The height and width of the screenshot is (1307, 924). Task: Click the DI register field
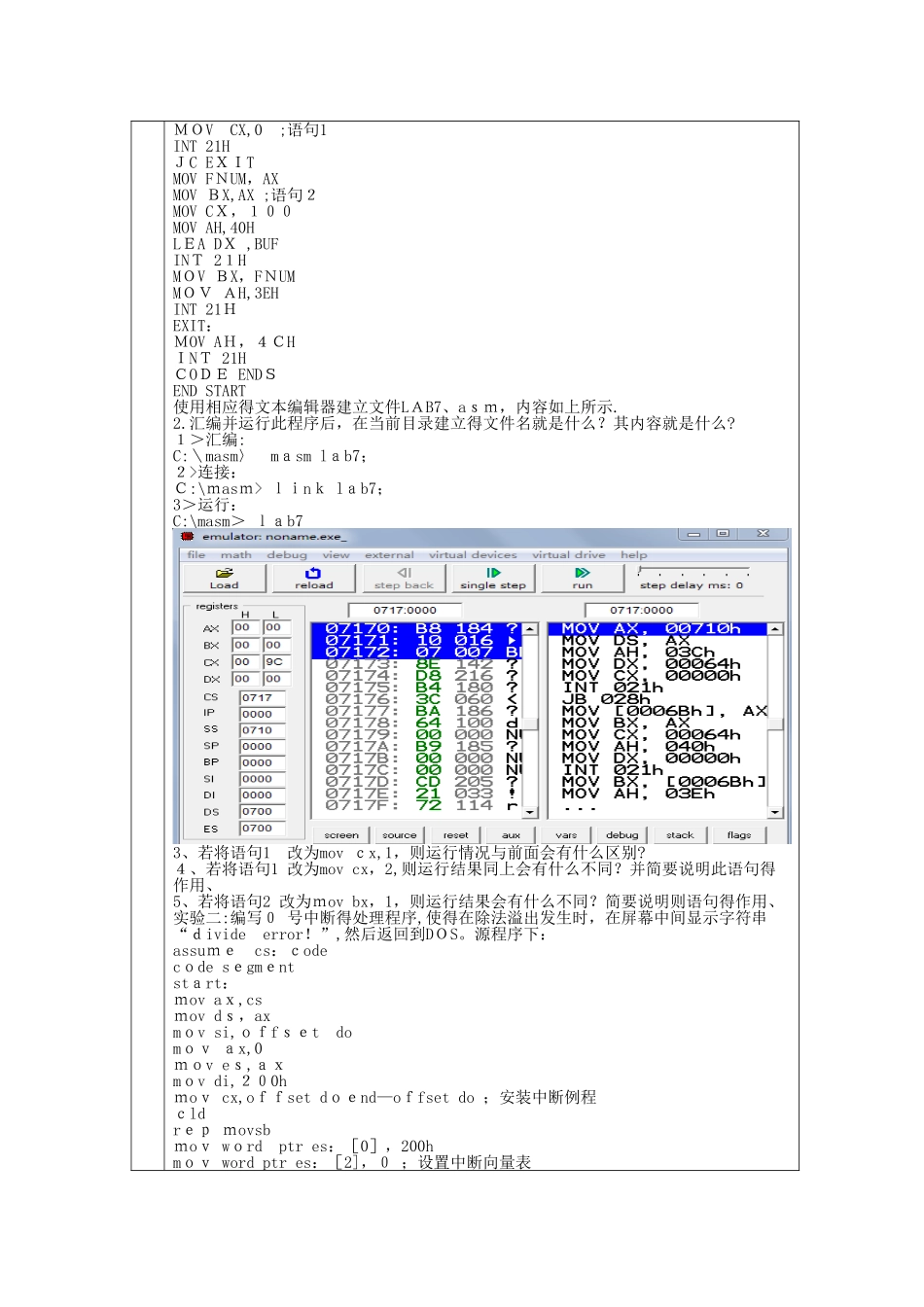[263, 795]
